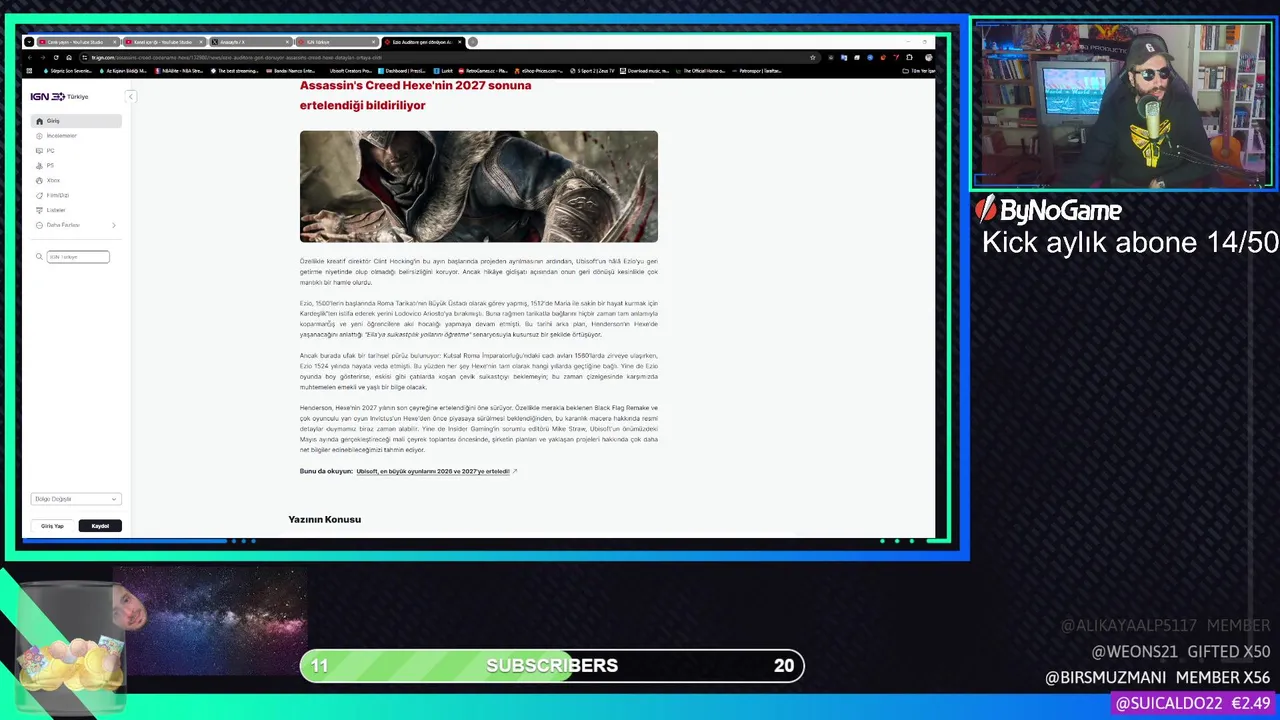Open The best streaming bookmark

point(235,71)
